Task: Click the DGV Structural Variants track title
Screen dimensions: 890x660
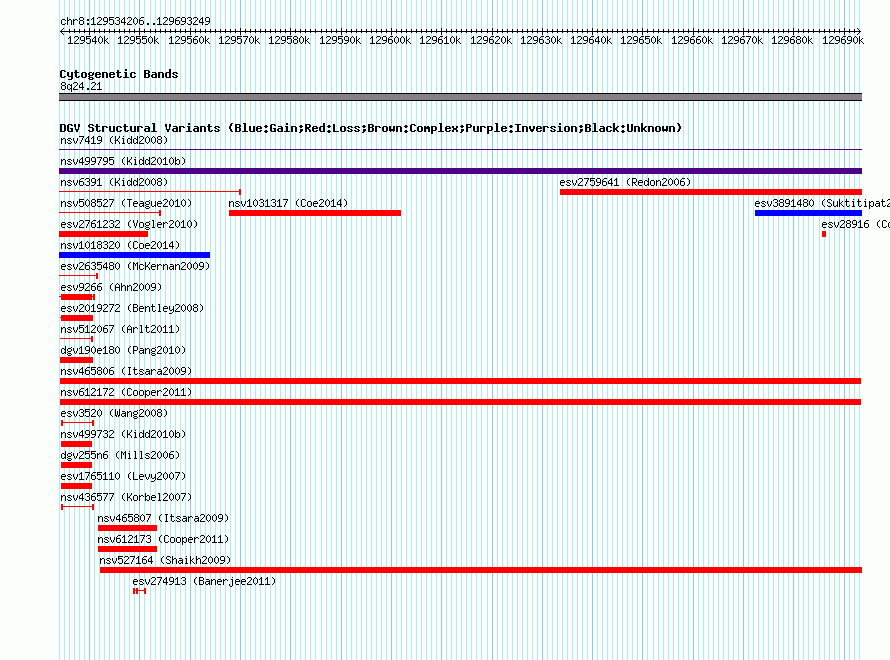Action: point(370,128)
